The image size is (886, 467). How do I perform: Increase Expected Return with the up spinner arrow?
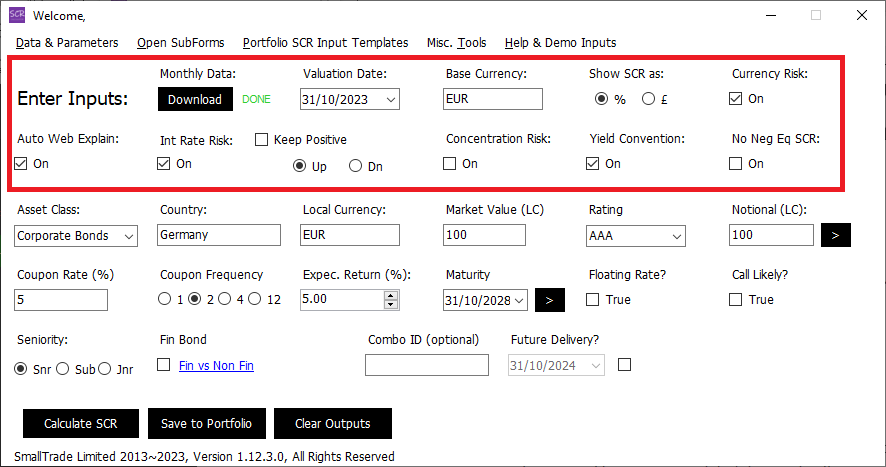coord(390,294)
